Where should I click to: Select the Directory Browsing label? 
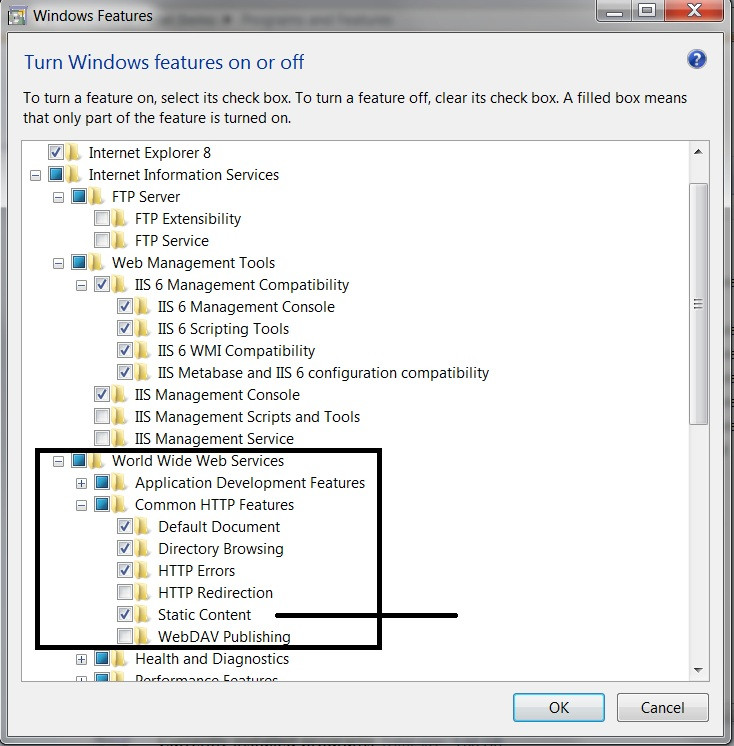[x=221, y=549]
